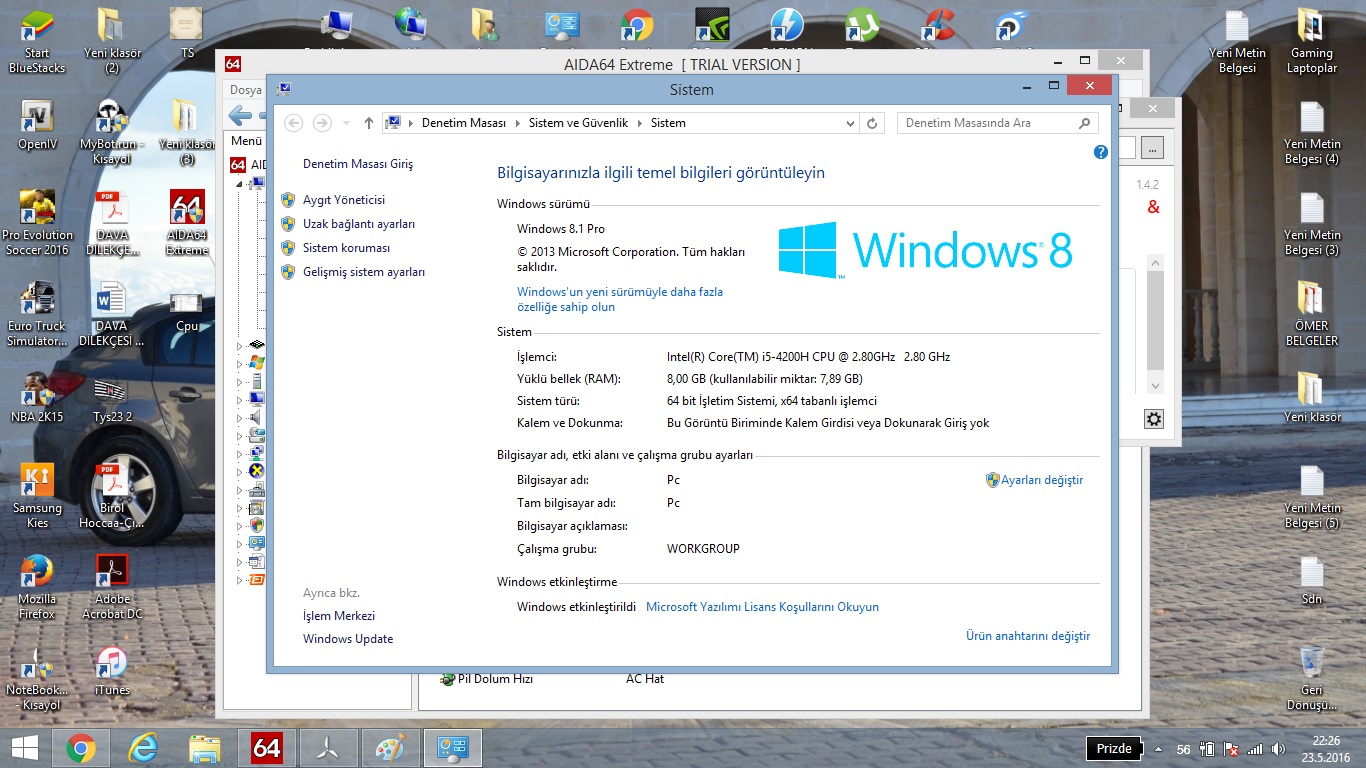
Task: Open File Explorer from the taskbar
Action: pyautogui.click(x=205, y=747)
